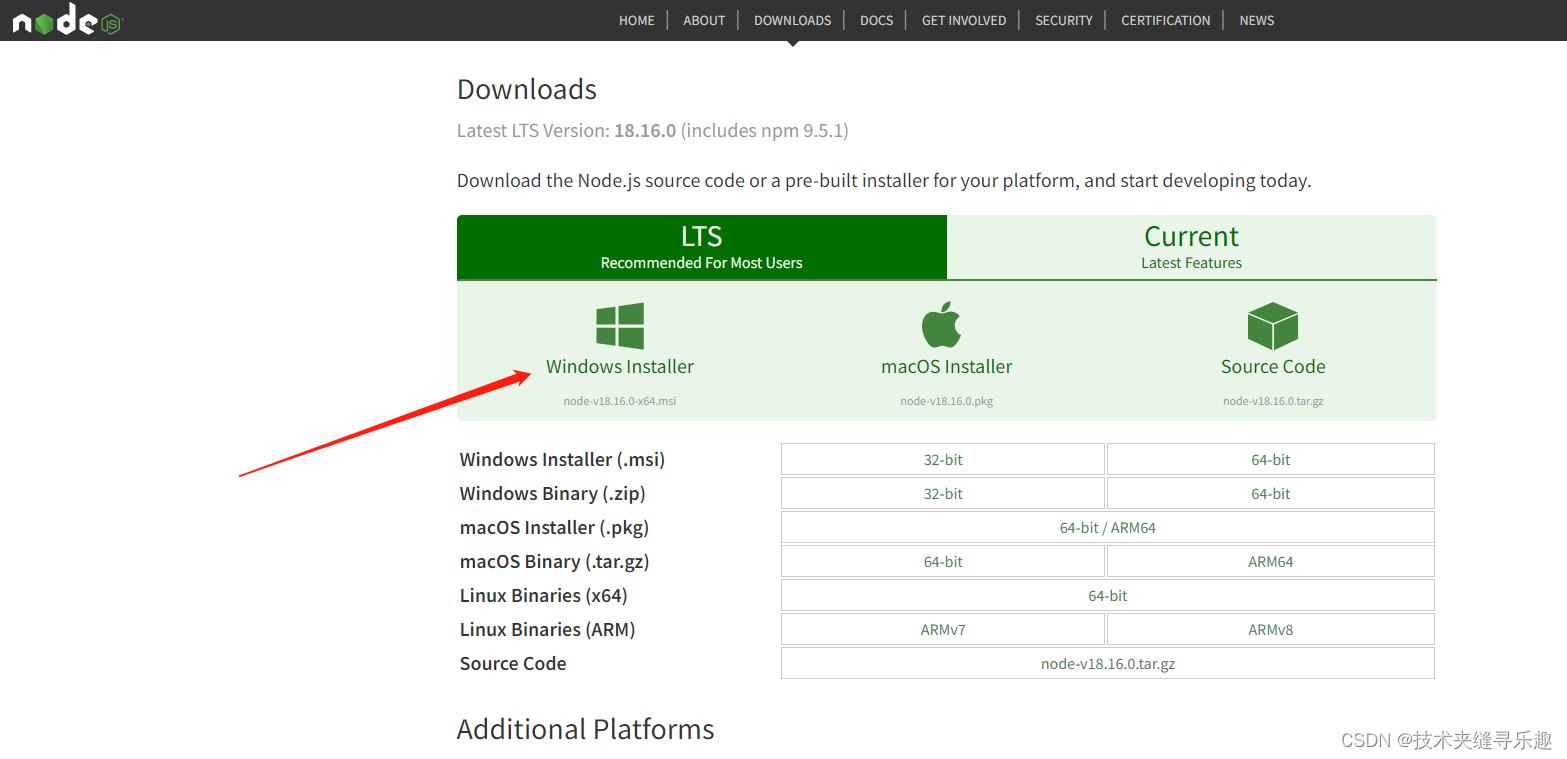The image size is (1567, 759).
Task: Click node-v18.16.0.pkg filename
Action: coord(947,401)
